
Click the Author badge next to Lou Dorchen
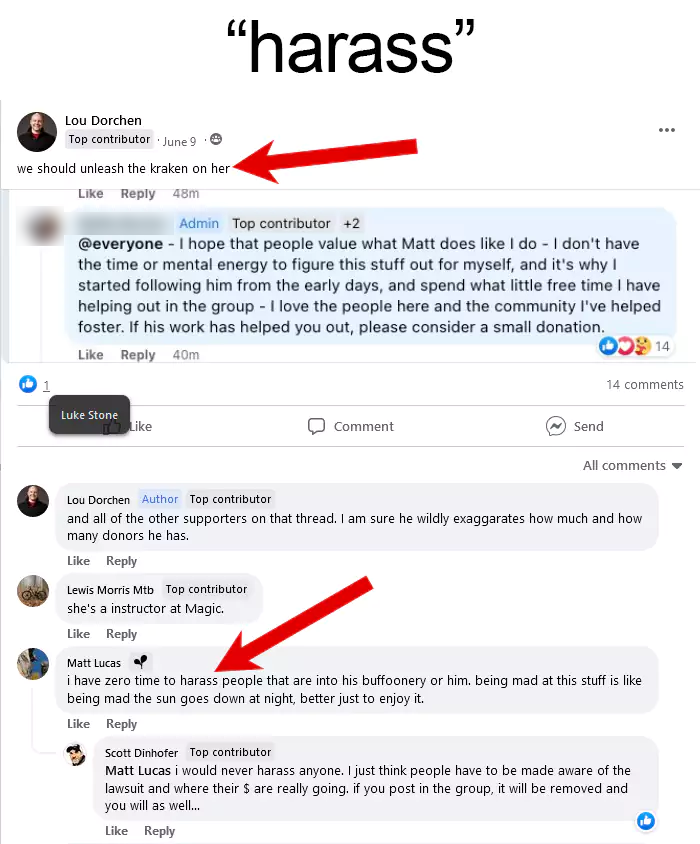tap(159, 499)
